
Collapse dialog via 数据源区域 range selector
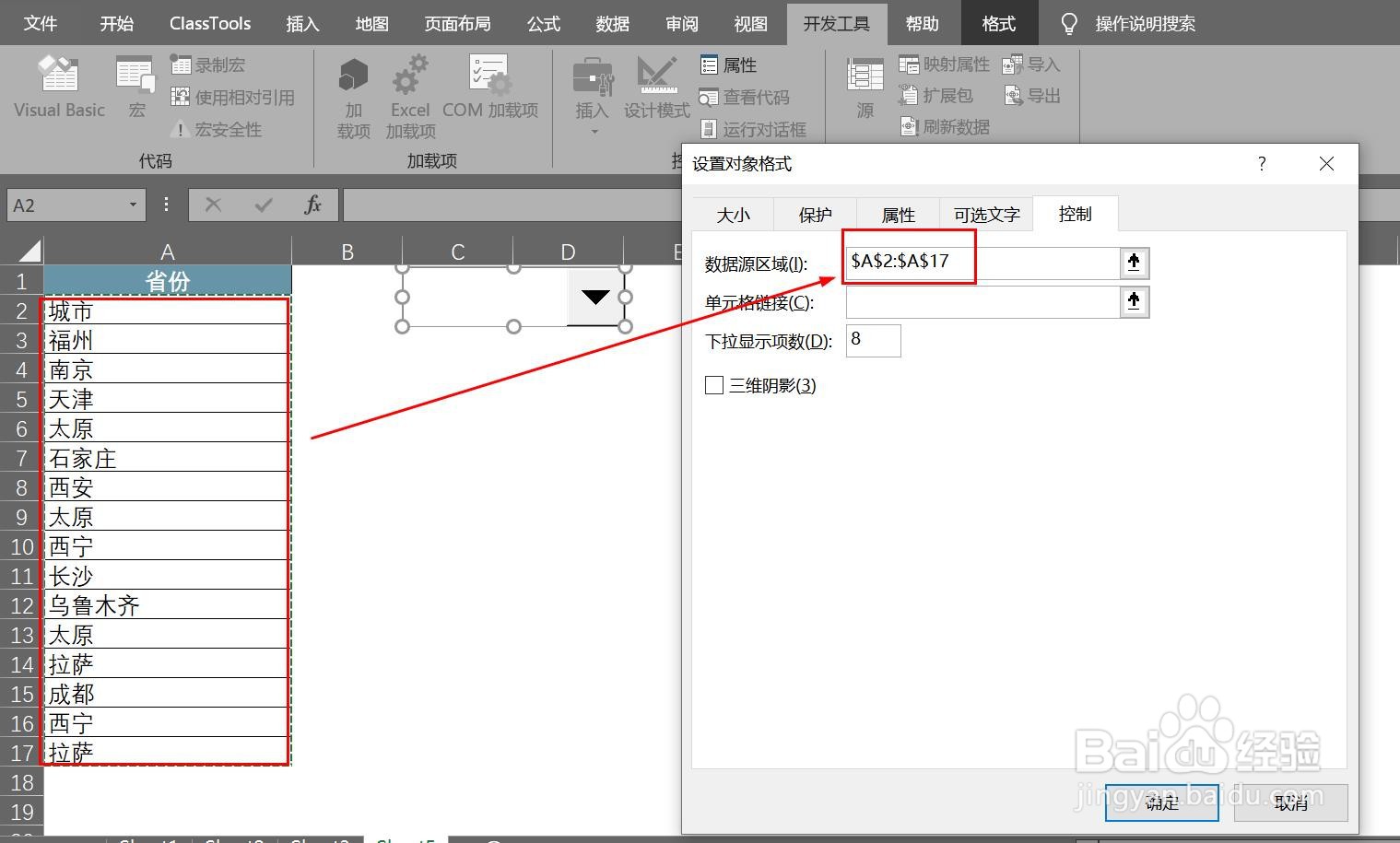point(1134,263)
